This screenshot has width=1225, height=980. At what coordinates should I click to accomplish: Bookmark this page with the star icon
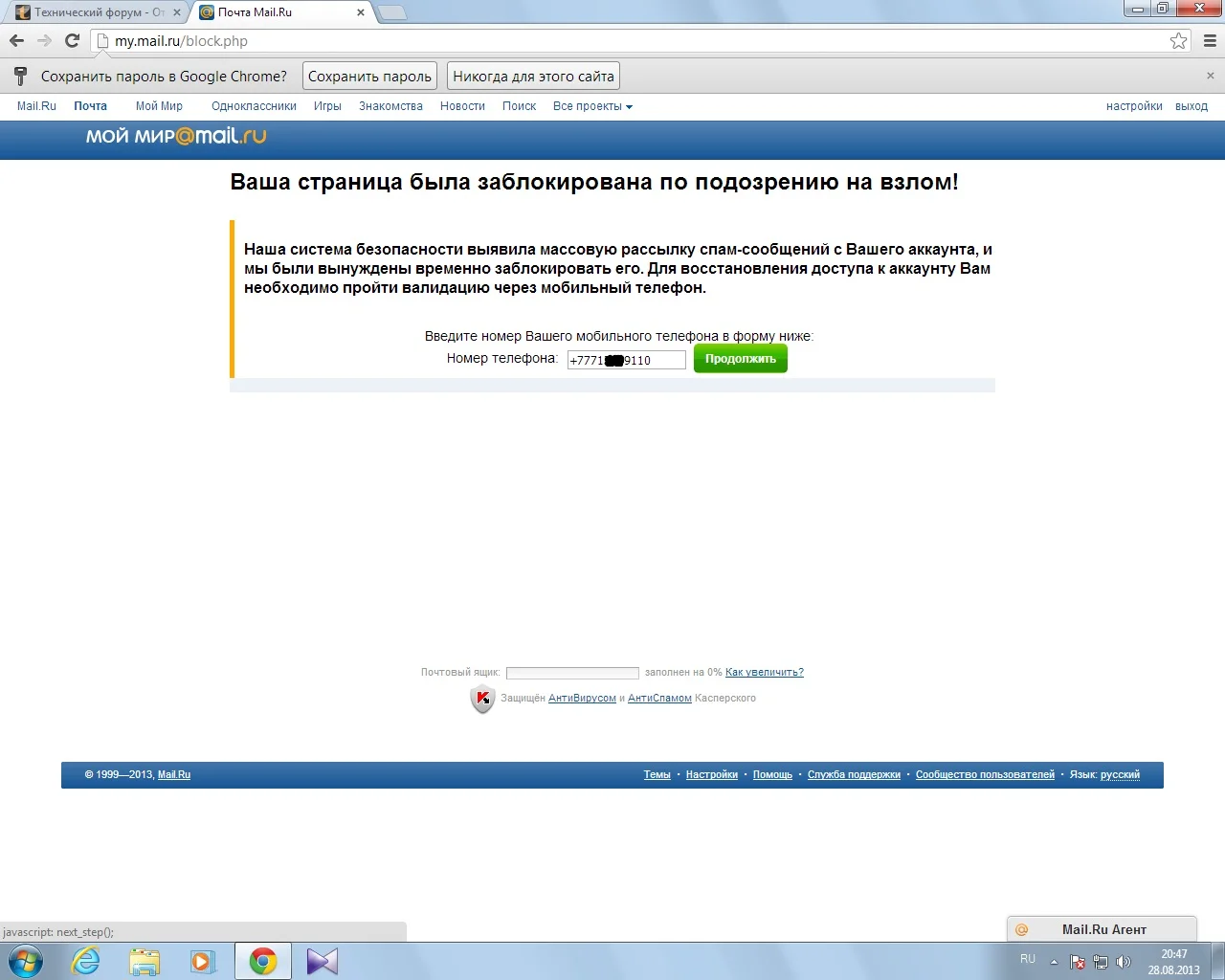coord(1179,41)
